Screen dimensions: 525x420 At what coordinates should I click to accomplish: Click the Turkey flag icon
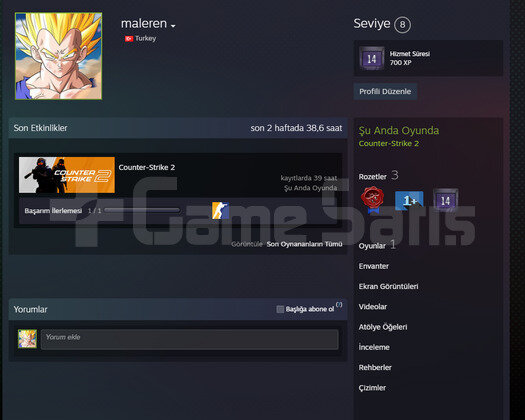[129, 39]
